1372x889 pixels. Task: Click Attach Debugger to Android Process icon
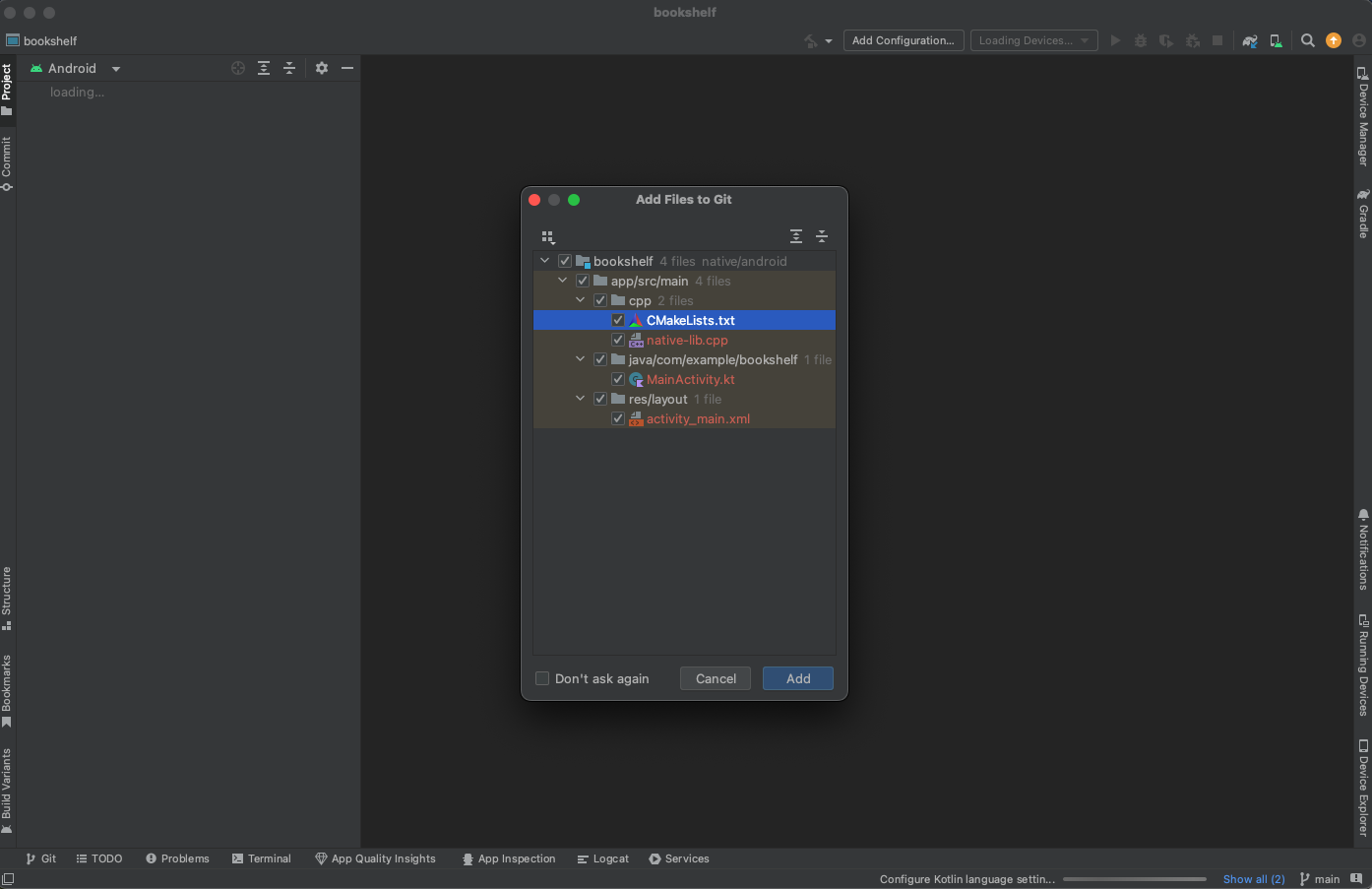coord(1192,41)
